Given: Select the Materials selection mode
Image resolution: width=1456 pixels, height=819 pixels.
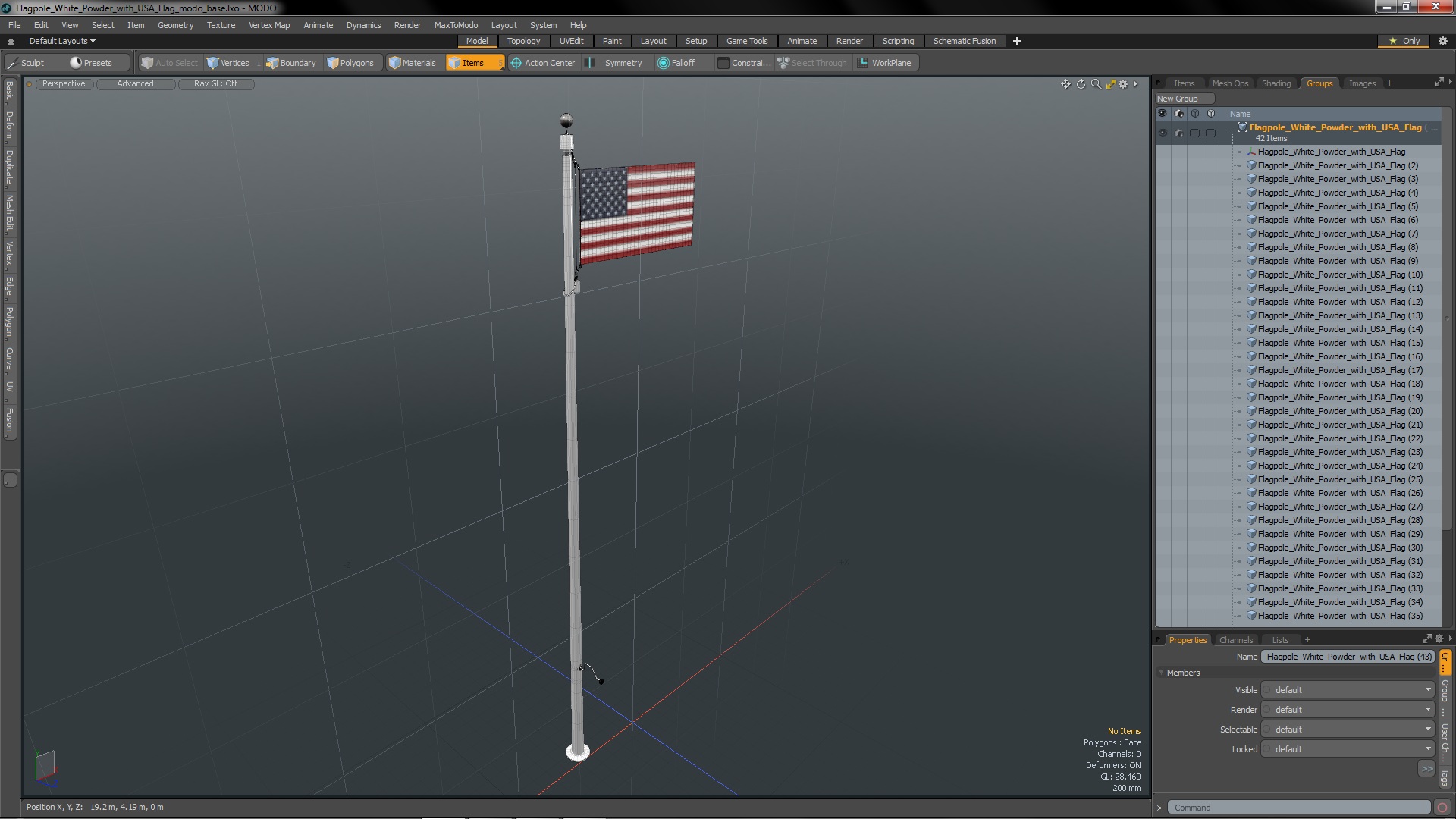Looking at the screenshot, I should point(412,63).
